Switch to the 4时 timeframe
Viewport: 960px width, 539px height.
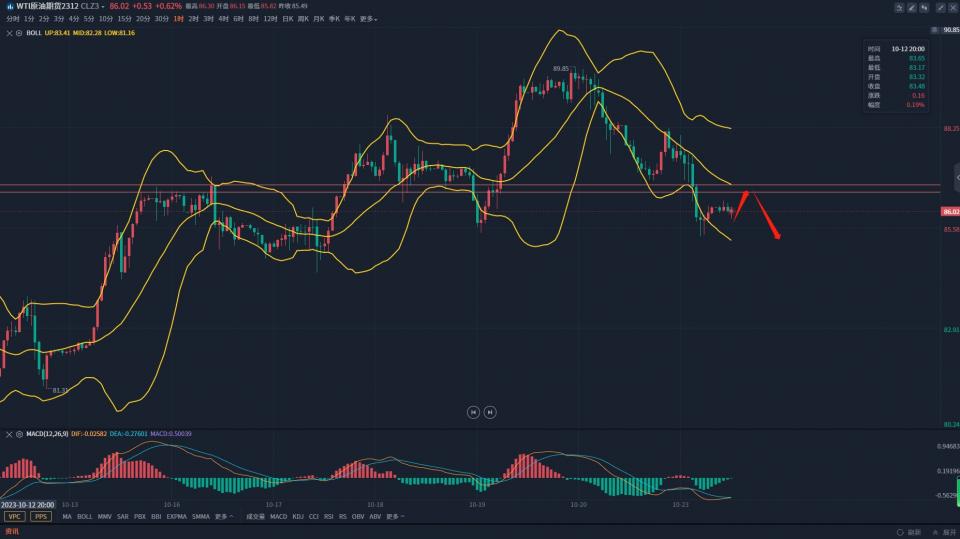point(223,19)
